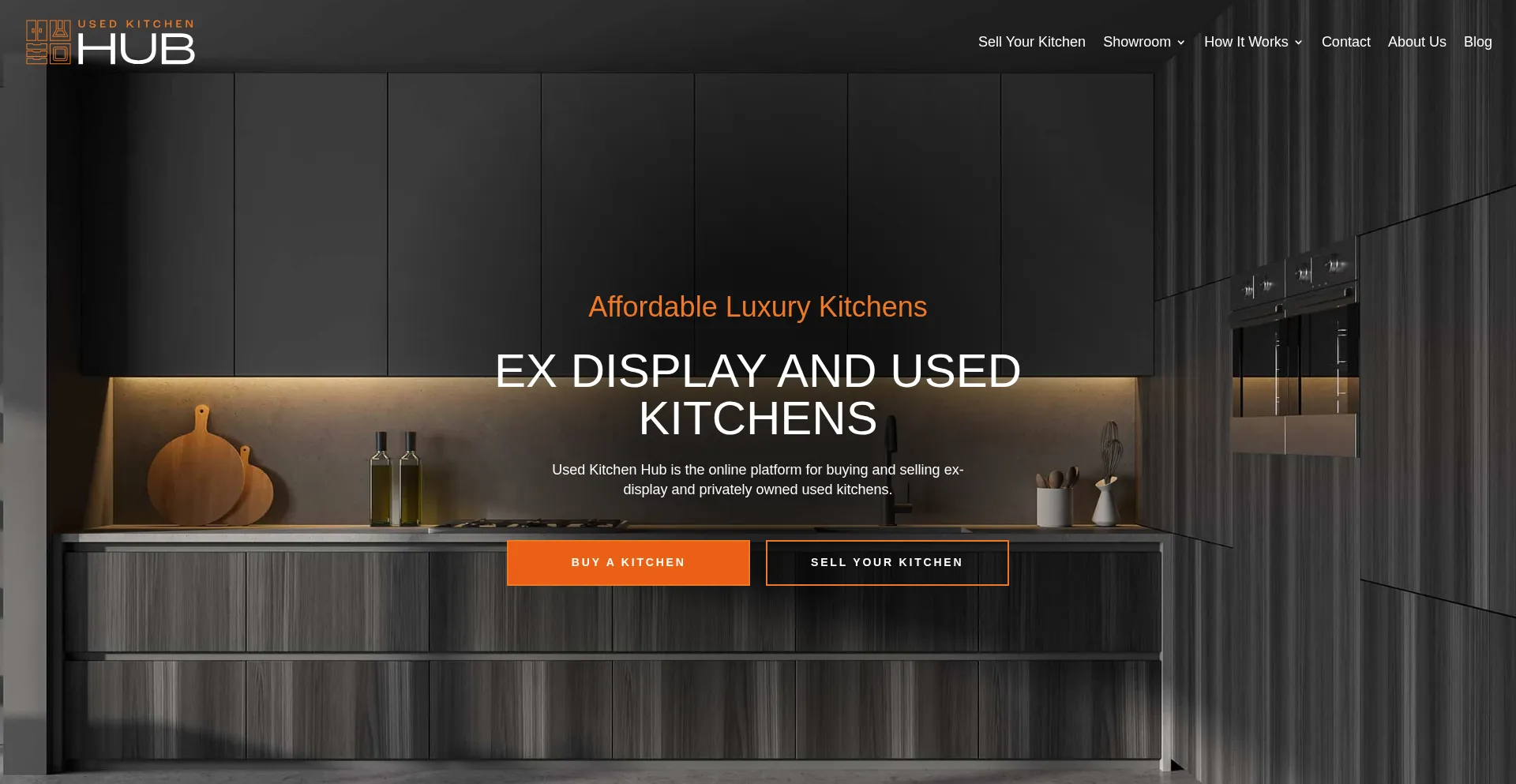Click the wooden cutting boards in photo
The height and width of the screenshot is (784, 1516).
[x=209, y=467]
